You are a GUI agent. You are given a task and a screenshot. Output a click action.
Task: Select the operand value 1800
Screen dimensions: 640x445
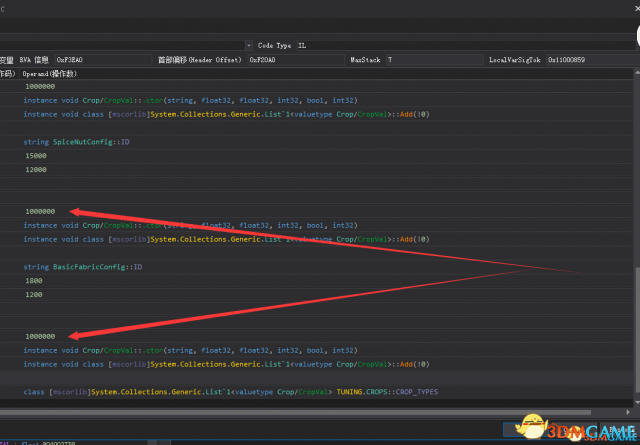tap(34, 280)
